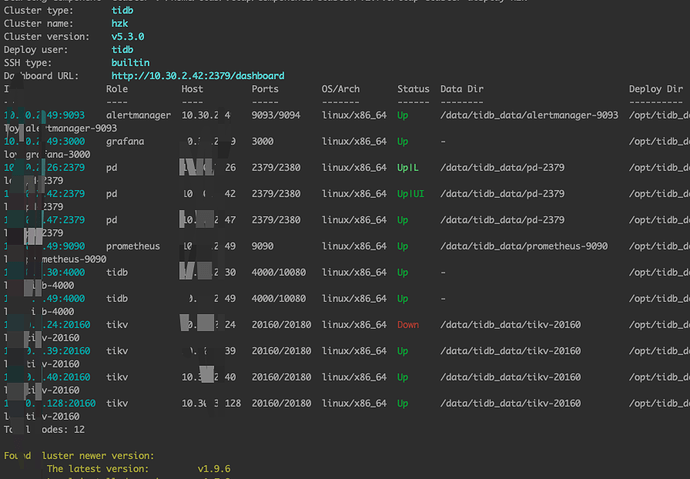This screenshot has width=690, height=479.
Task: Click the 'luster newer version:' notice text
Action: (x=98, y=456)
